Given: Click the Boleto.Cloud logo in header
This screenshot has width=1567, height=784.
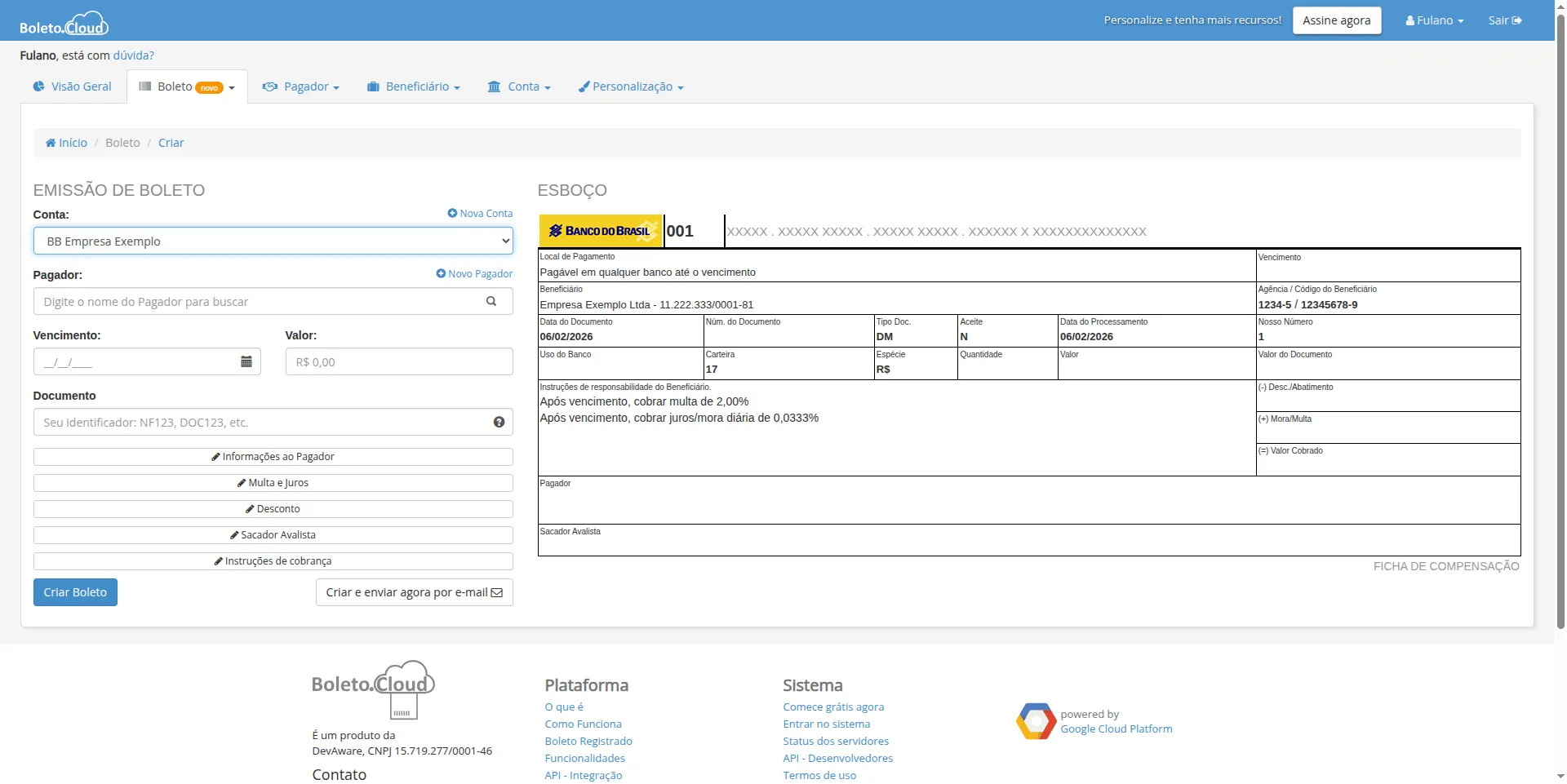Looking at the screenshot, I should click(x=64, y=24).
